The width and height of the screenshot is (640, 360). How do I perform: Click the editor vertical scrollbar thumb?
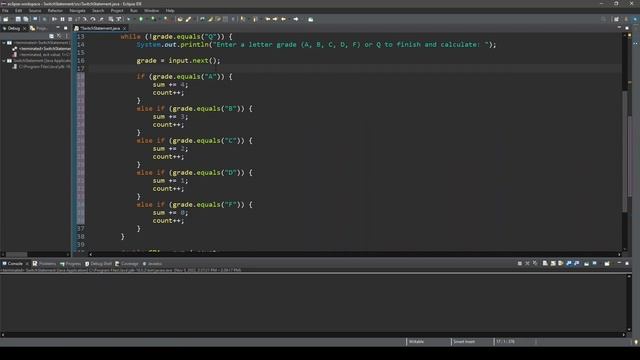pyautogui.click(x=624, y=151)
